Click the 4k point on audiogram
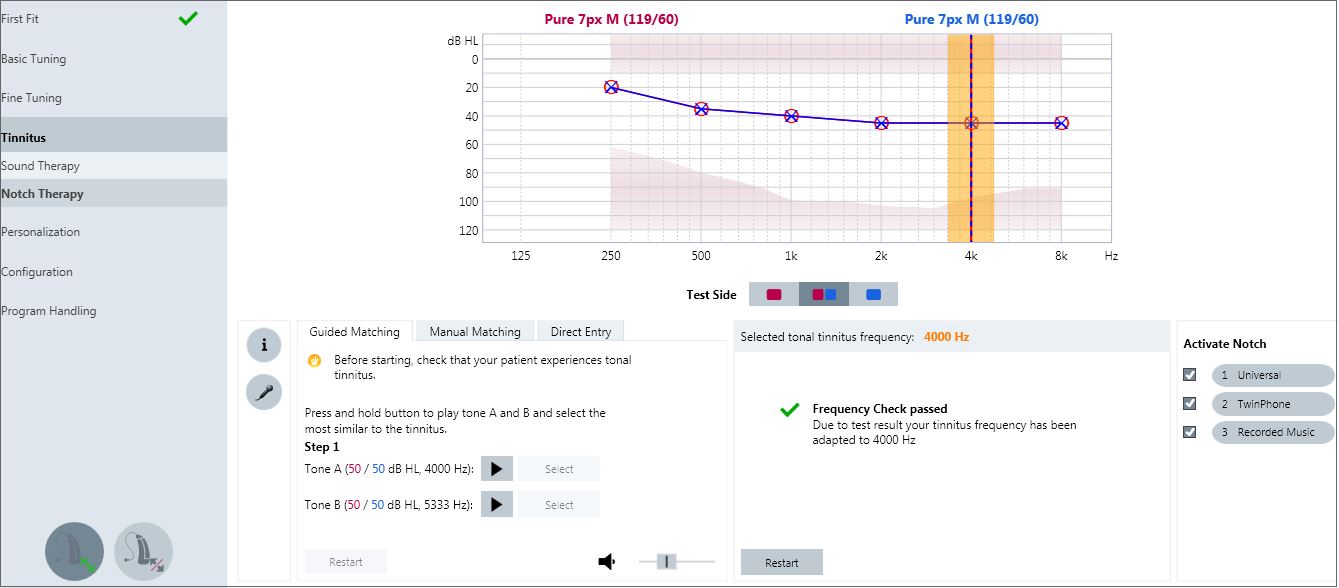 pos(971,123)
